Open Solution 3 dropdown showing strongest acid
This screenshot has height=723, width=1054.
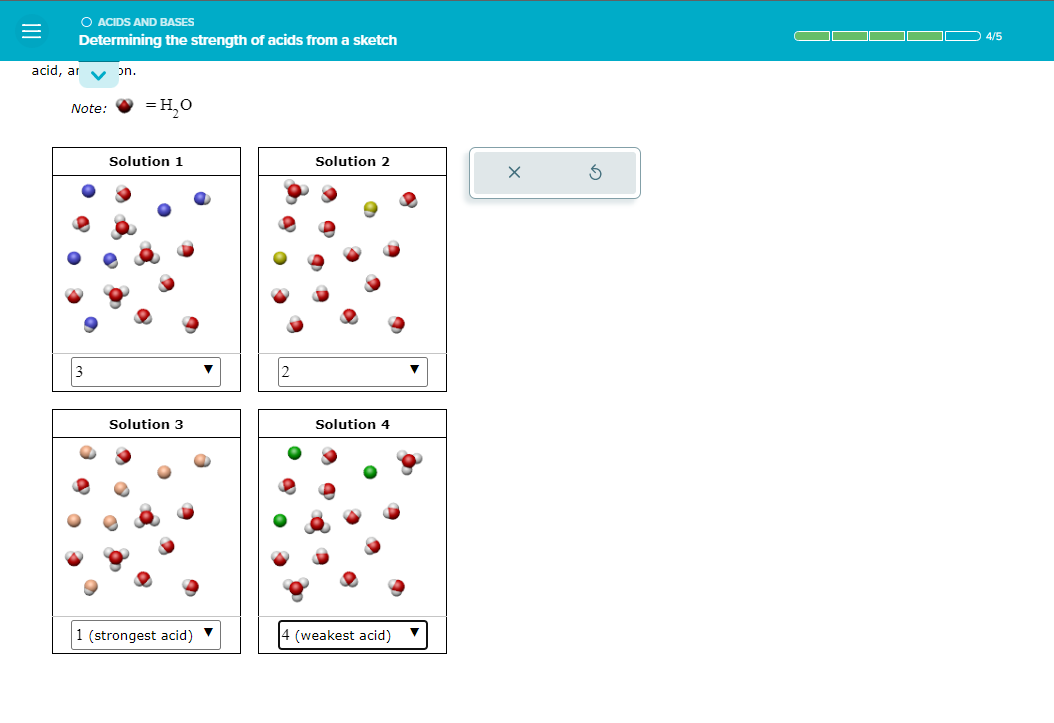coord(146,635)
